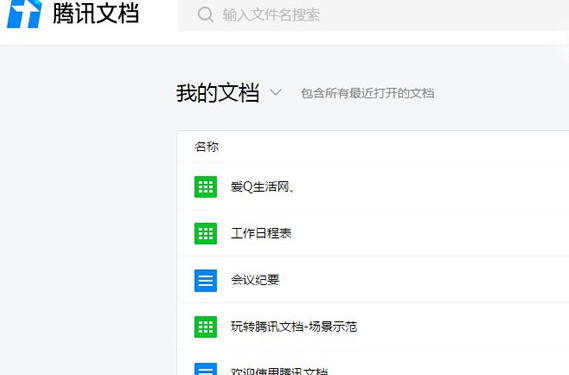Click the spreadsheet icon for 工作日程表

205,233
